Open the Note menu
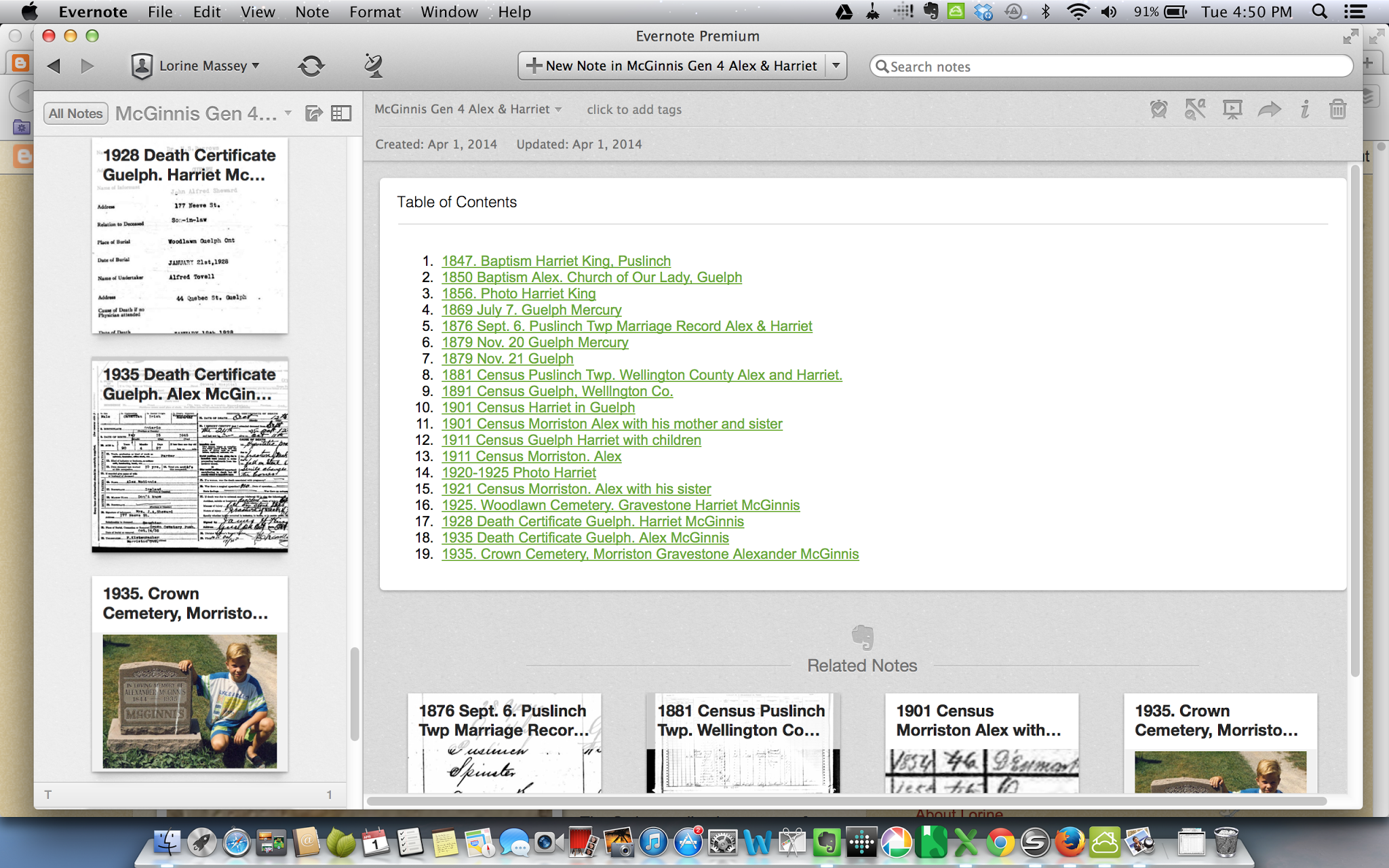 pyautogui.click(x=311, y=12)
